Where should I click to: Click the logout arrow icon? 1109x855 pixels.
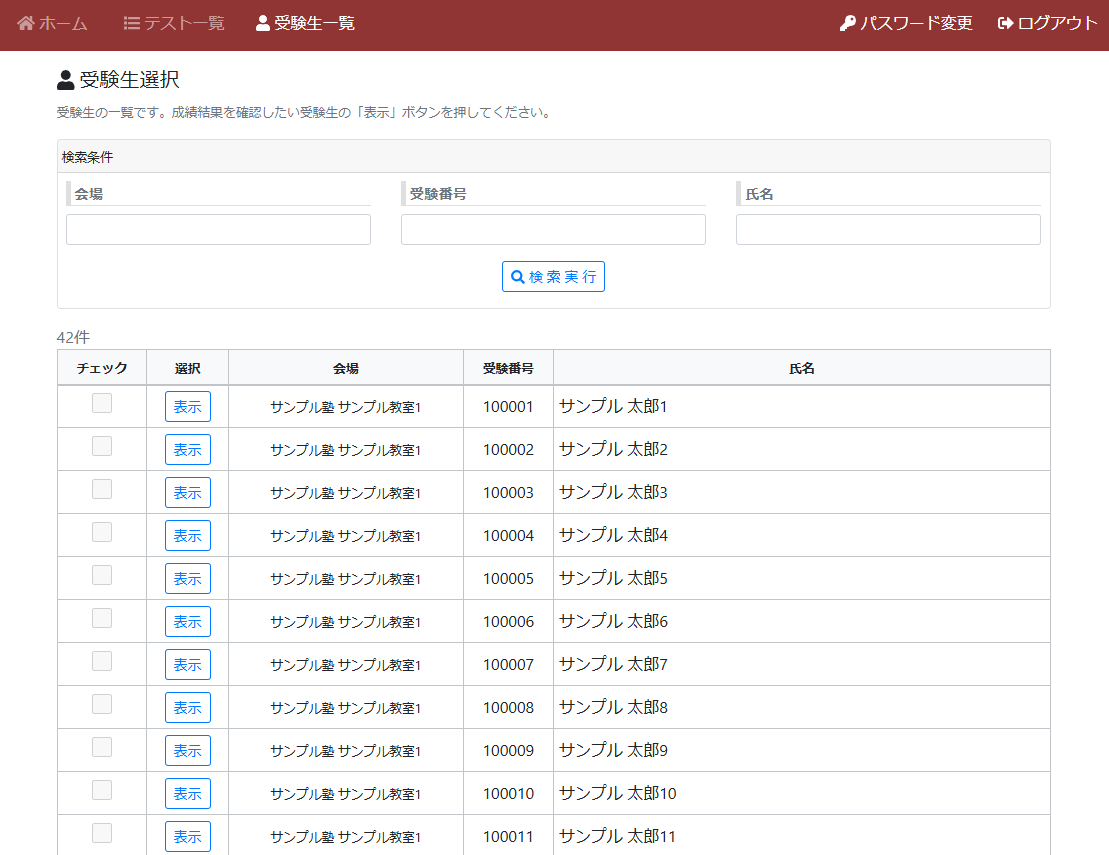[1006, 23]
